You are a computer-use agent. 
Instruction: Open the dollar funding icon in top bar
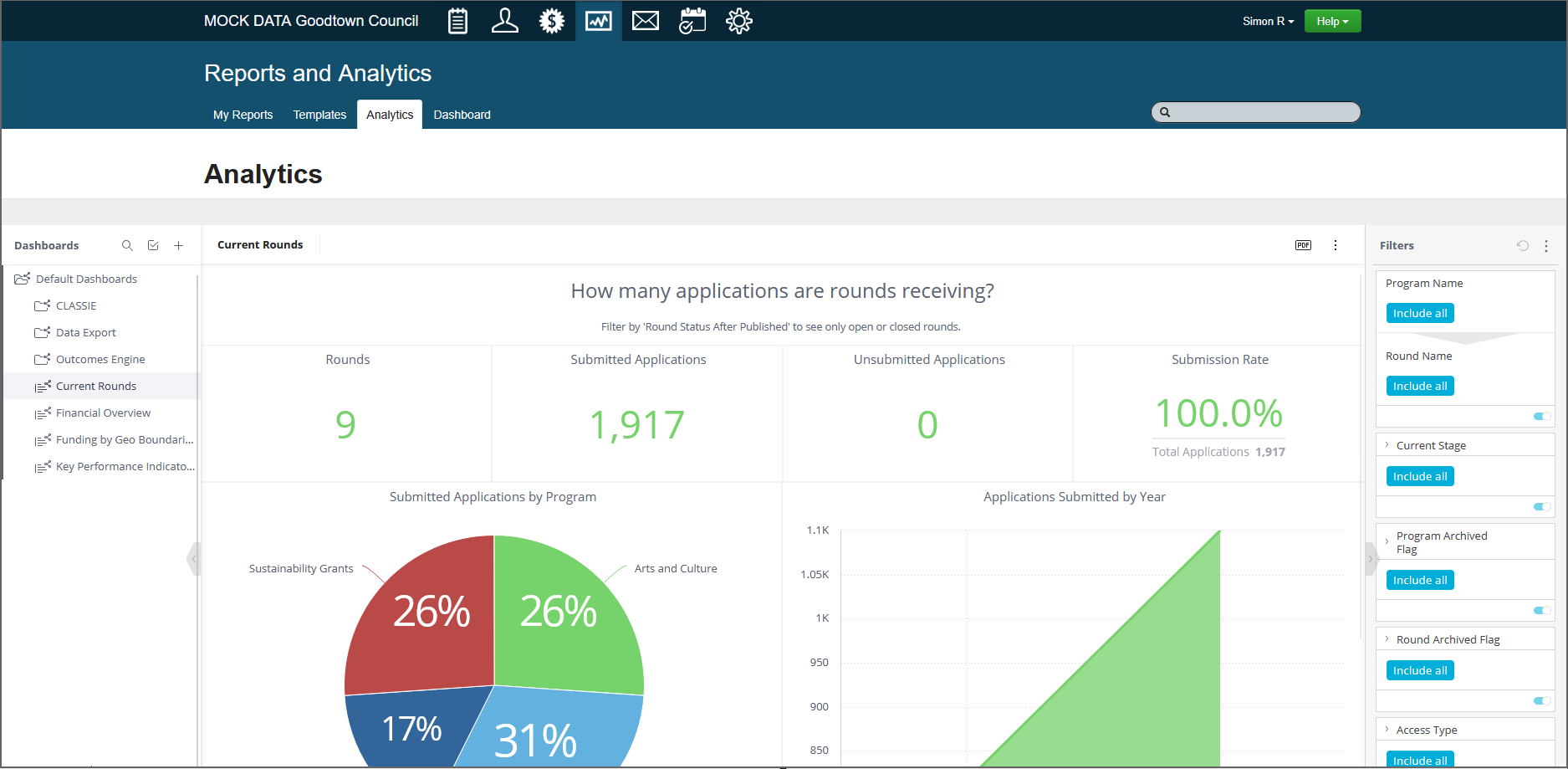pos(551,21)
